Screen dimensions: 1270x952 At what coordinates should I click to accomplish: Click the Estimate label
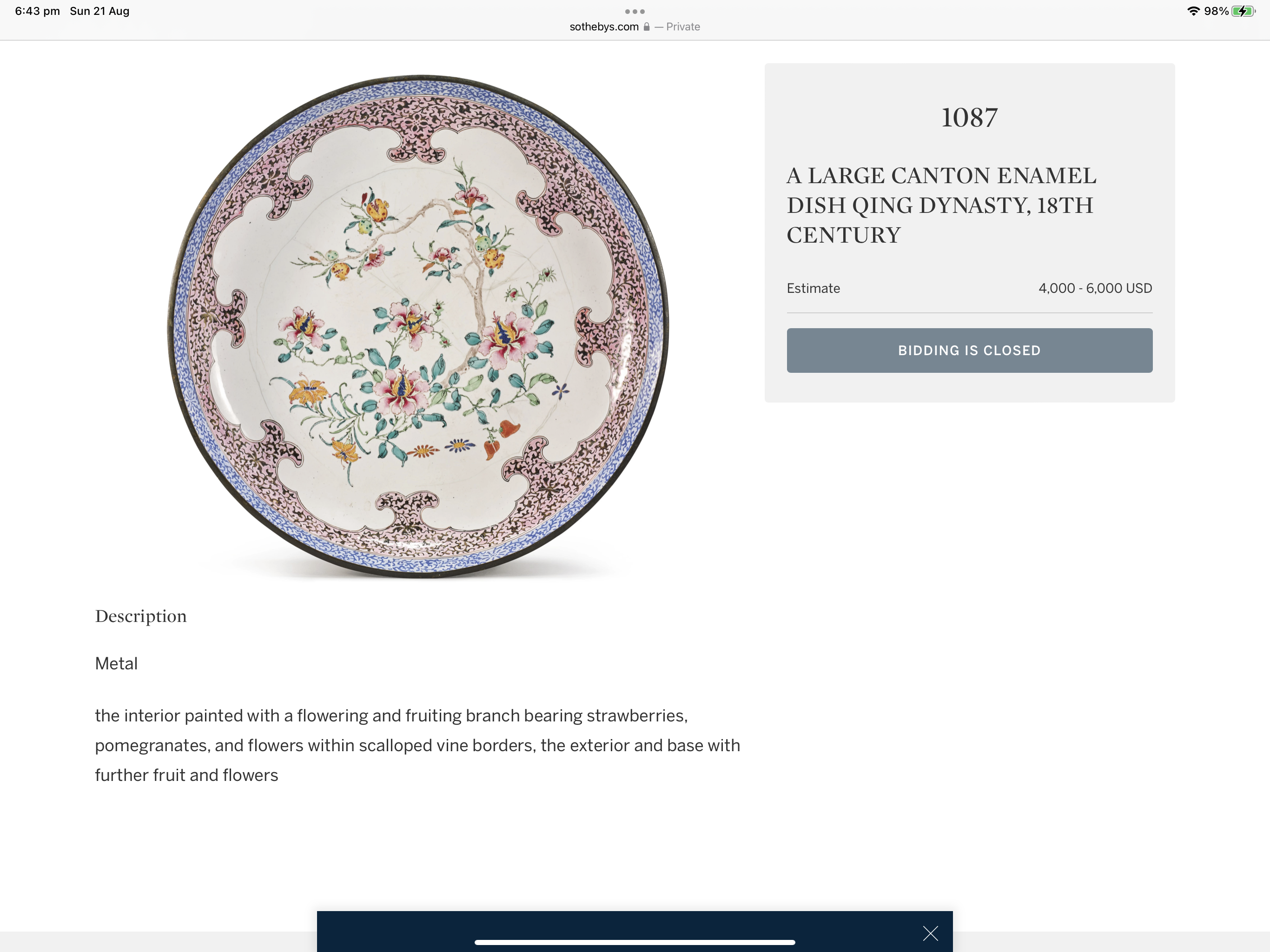coord(813,288)
